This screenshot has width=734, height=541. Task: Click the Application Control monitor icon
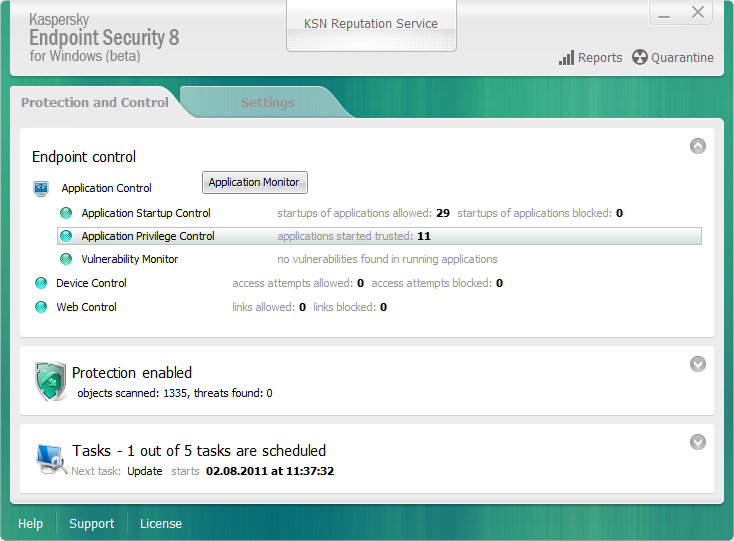tap(41, 188)
